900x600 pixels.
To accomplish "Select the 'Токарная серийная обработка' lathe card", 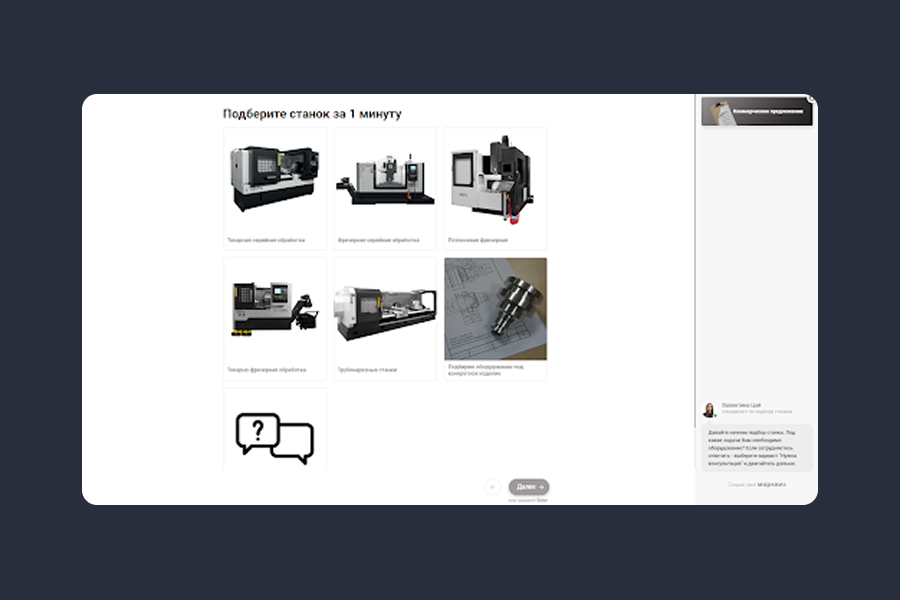I will pos(275,189).
